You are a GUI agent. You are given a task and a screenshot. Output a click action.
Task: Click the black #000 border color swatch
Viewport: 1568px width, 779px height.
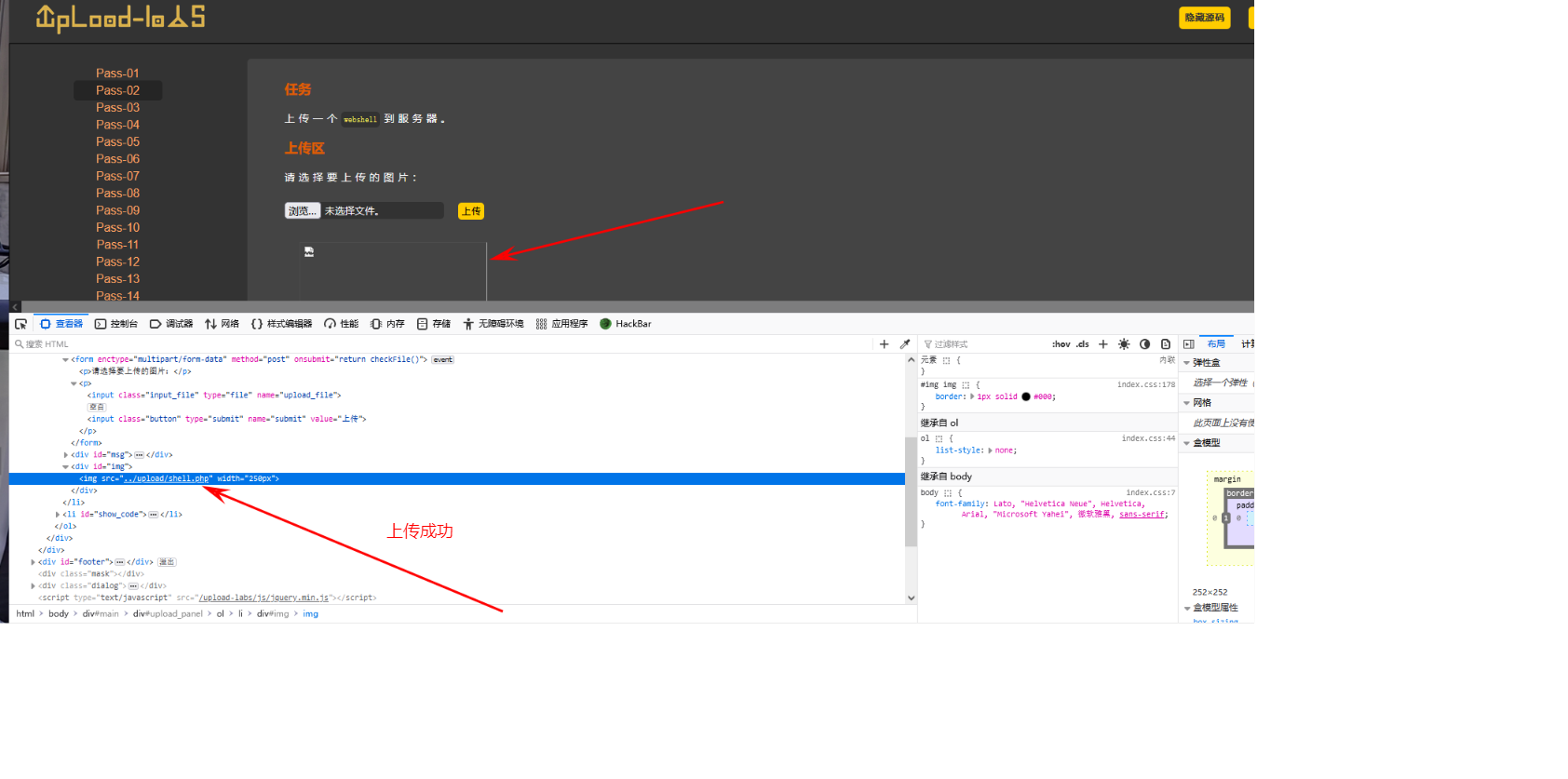point(1026,396)
